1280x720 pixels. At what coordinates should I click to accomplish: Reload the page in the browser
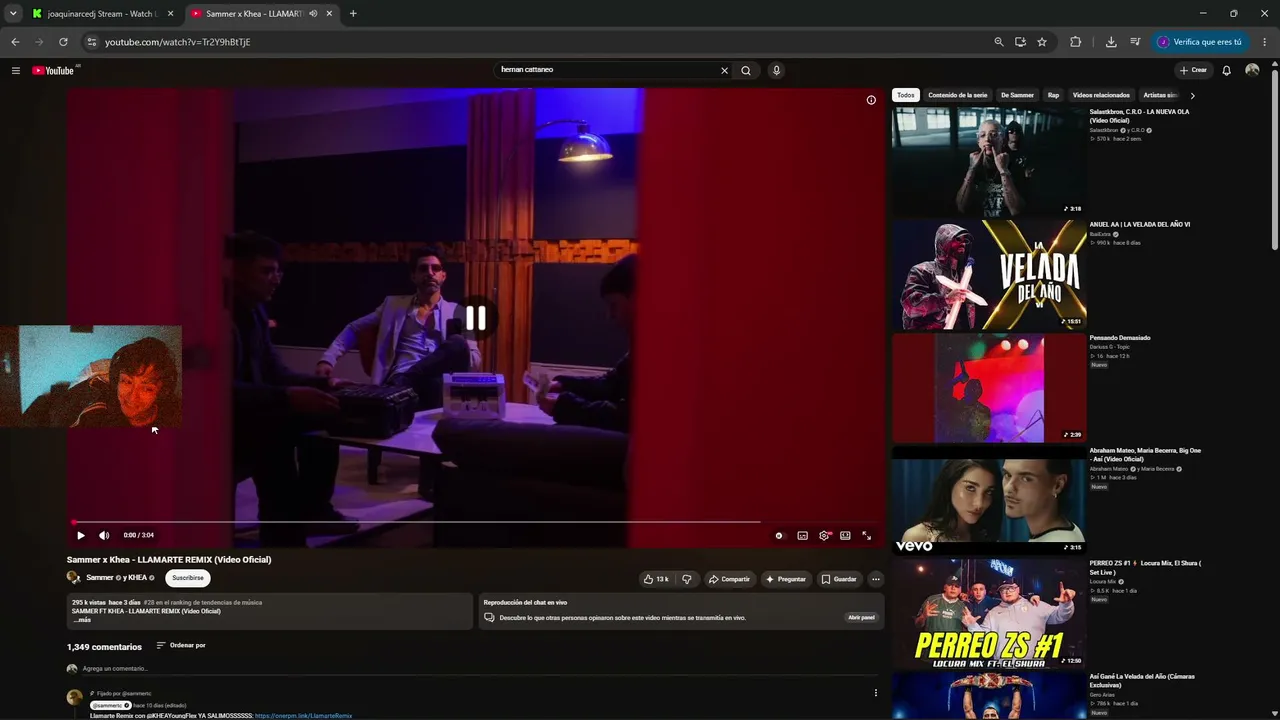(x=63, y=42)
